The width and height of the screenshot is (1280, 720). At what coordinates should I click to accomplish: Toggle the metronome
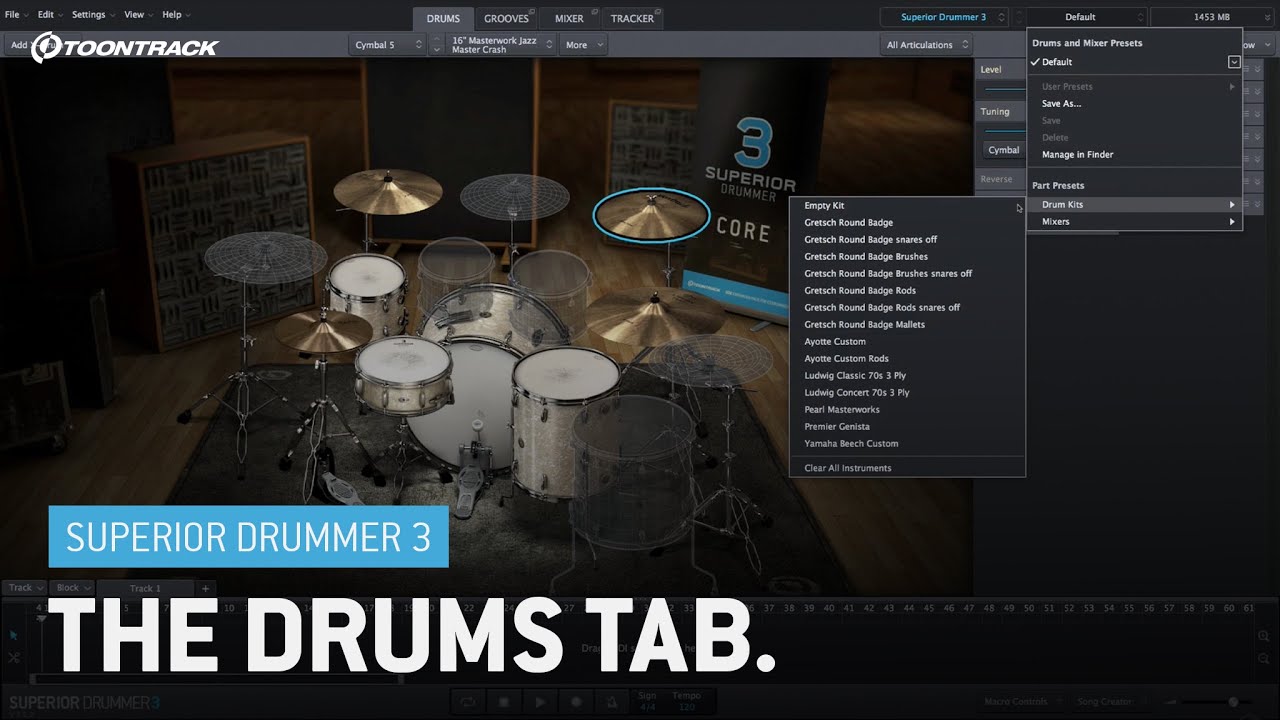point(612,702)
